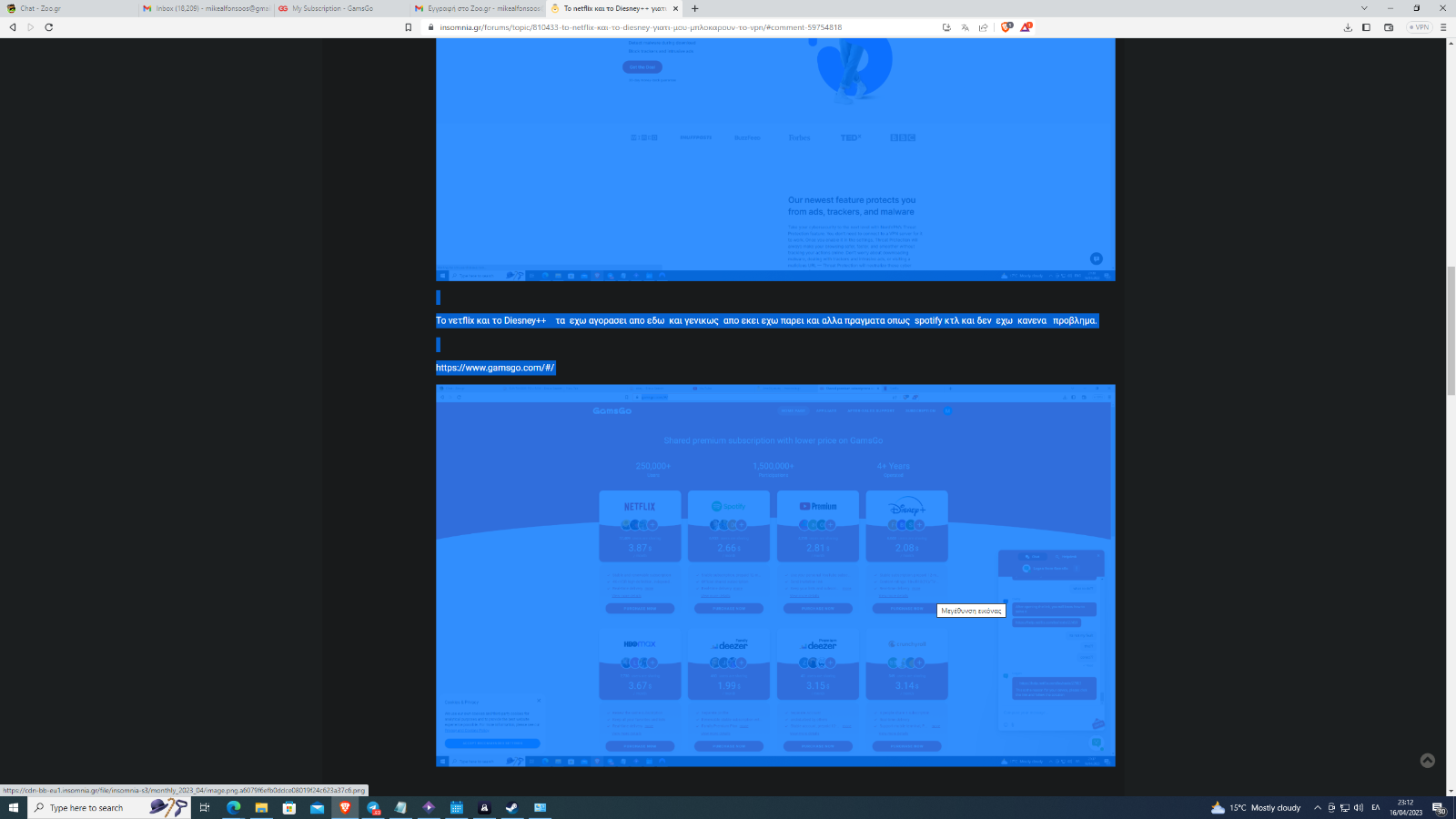Open the upper VPN website screenshot image

point(775,159)
